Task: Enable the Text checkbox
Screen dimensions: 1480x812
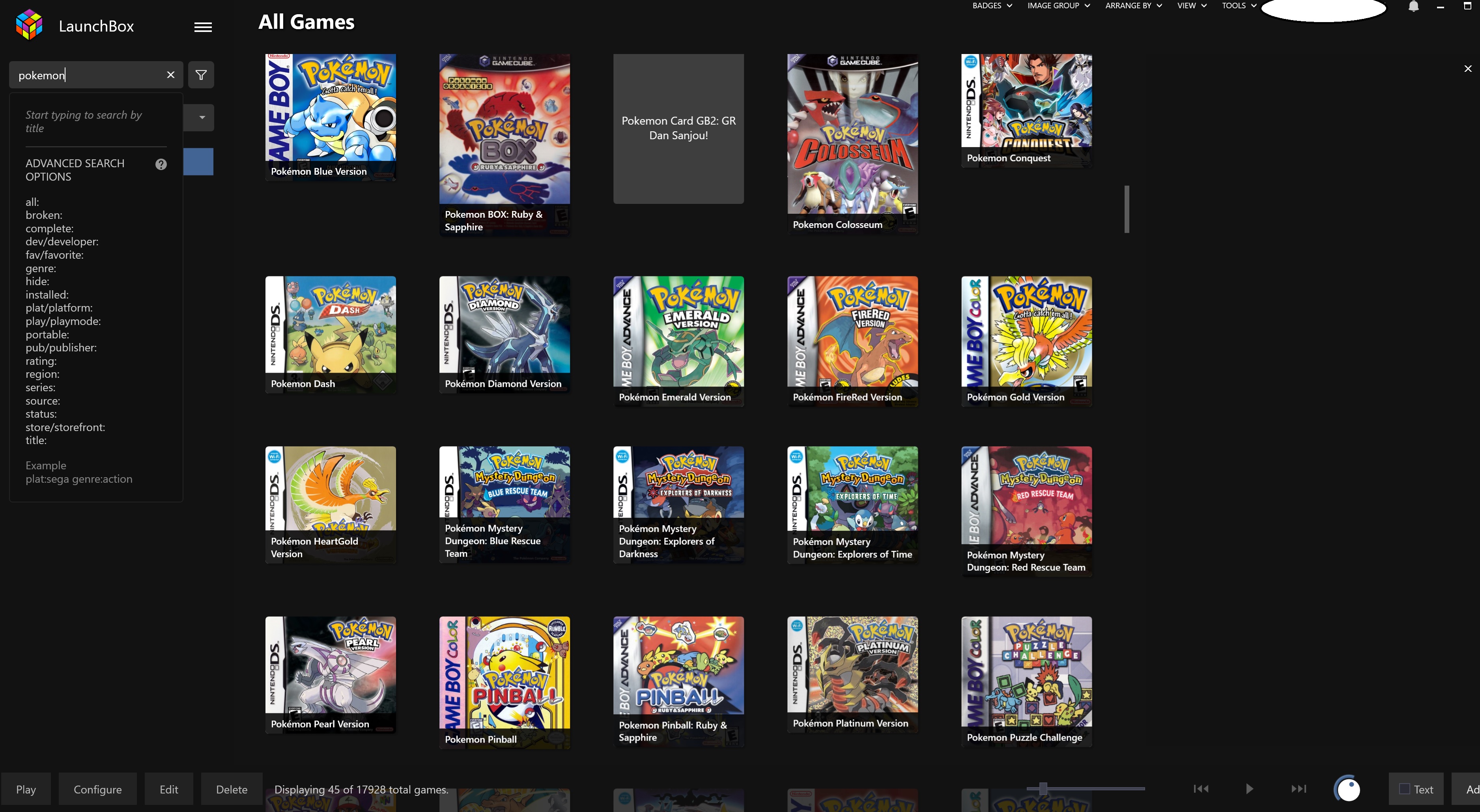Action: click(1404, 789)
